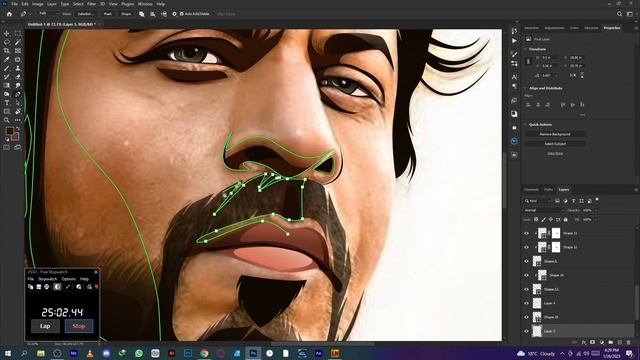This screenshot has height=360, width=640.
Task: Click Remove Background button
Action: tap(555, 134)
